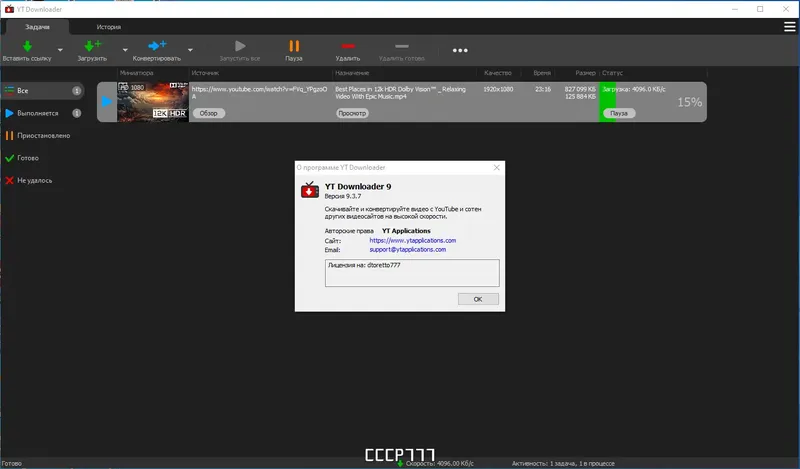800x469 pixels.
Task: Click the green download progress bar
Action: [608, 102]
